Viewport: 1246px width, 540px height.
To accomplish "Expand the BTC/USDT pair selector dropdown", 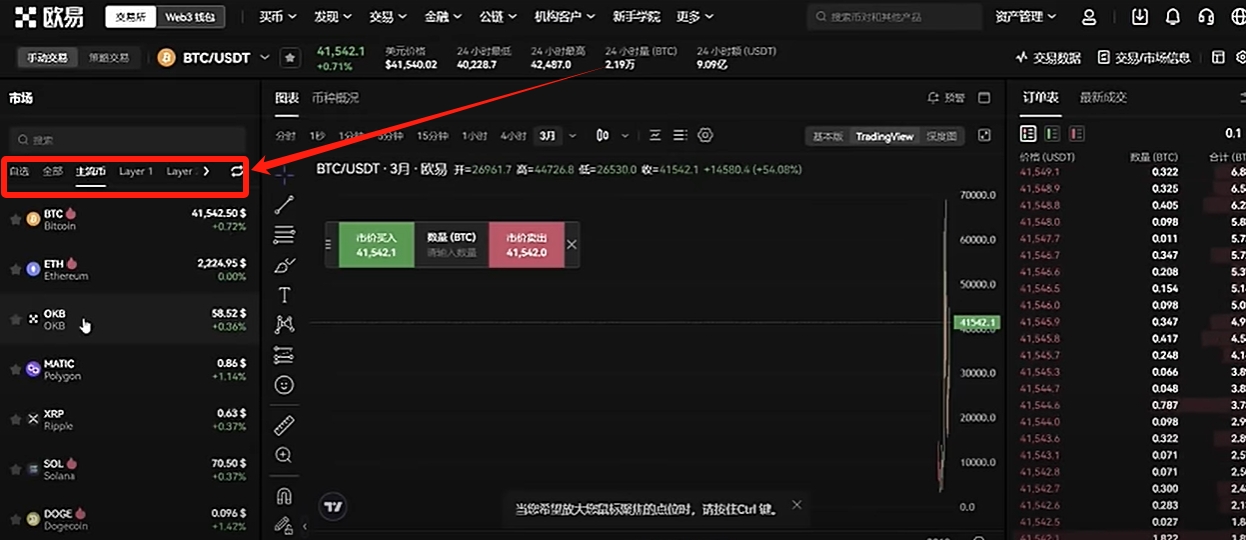I will 265,58.
